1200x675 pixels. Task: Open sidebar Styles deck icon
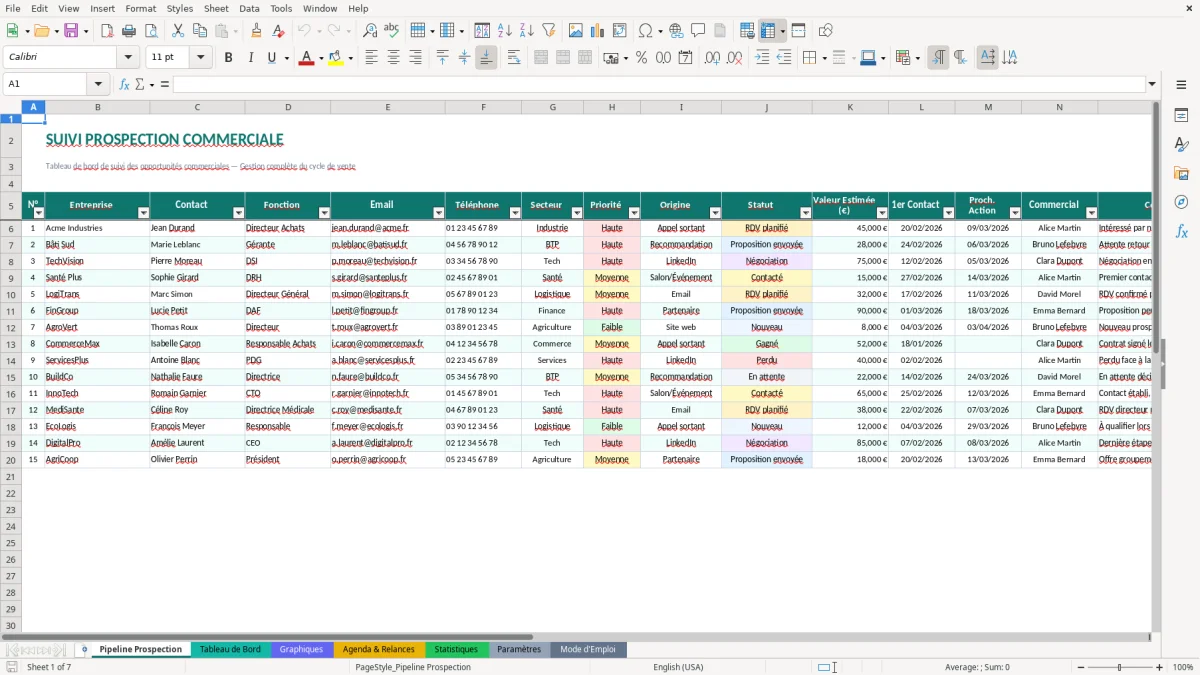click(x=1181, y=145)
